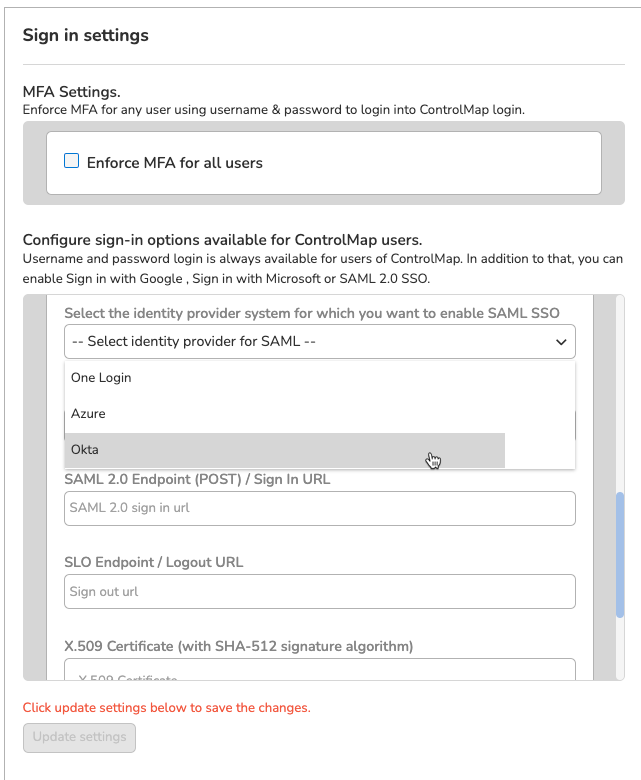This screenshot has width=641, height=780.
Task: Click the Select the identity provider system label
Action: (312, 313)
